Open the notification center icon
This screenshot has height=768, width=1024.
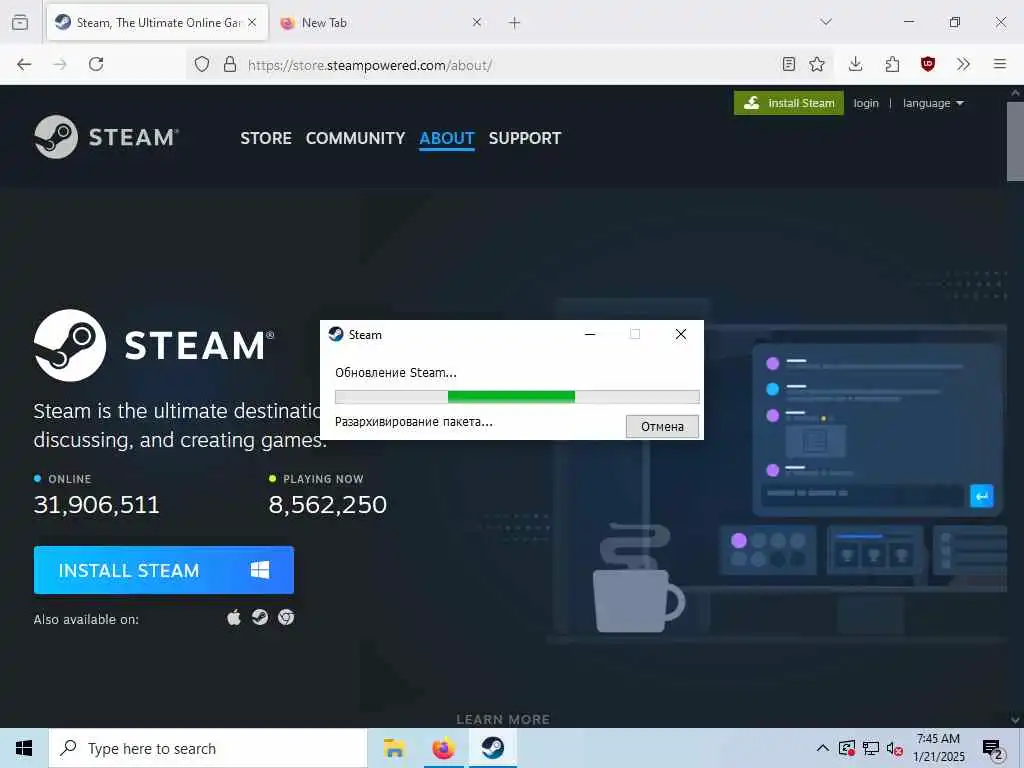pos(993,749)
